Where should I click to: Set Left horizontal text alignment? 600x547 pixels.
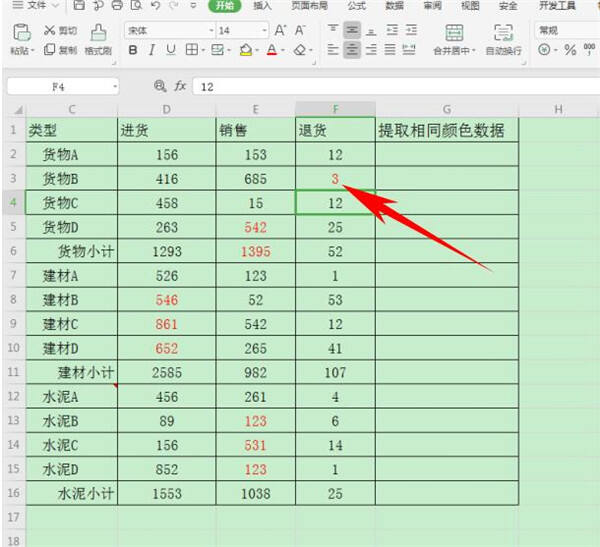pos(333,50)
